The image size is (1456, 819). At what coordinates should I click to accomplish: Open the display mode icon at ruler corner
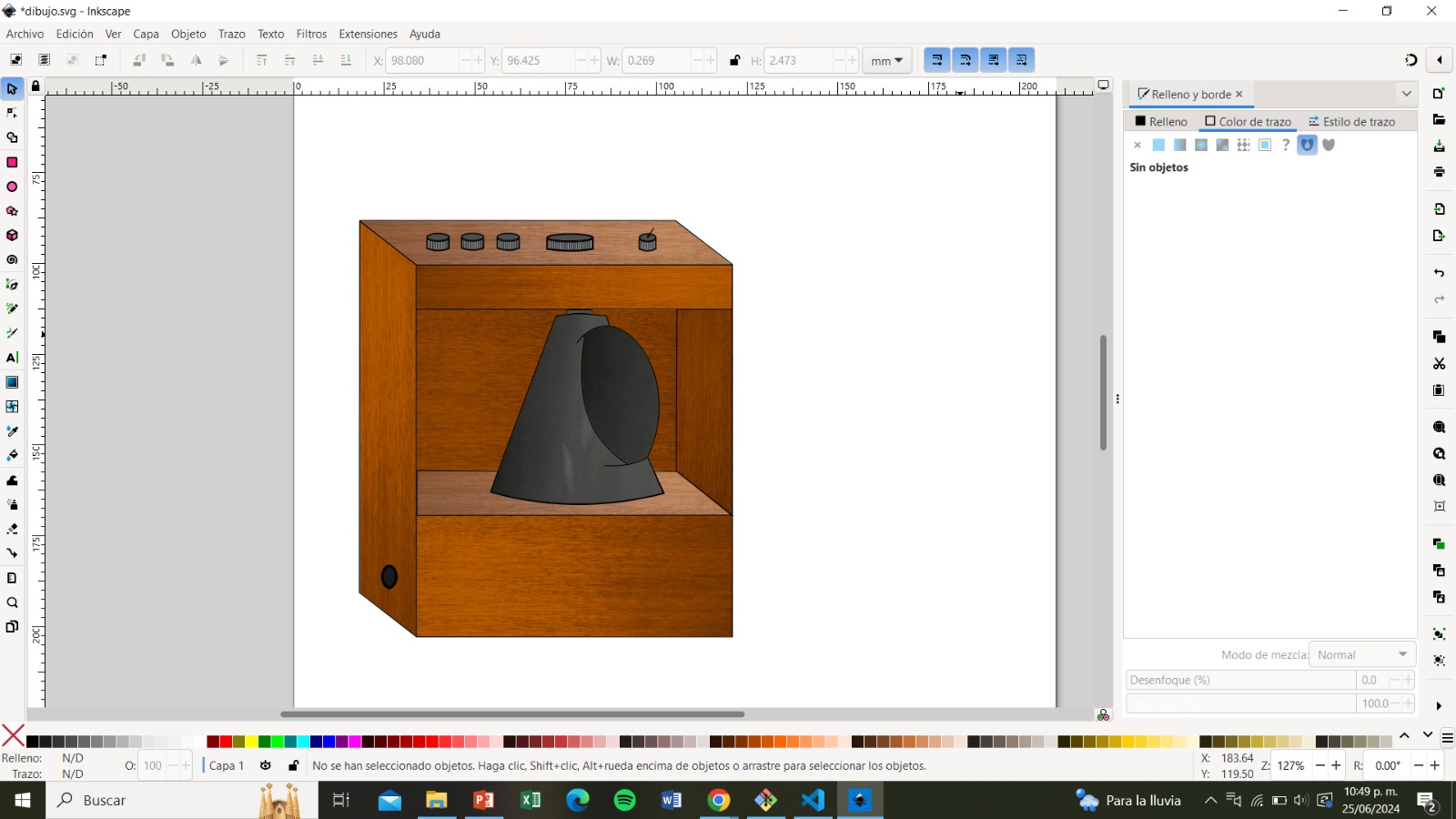point(1103,85)
